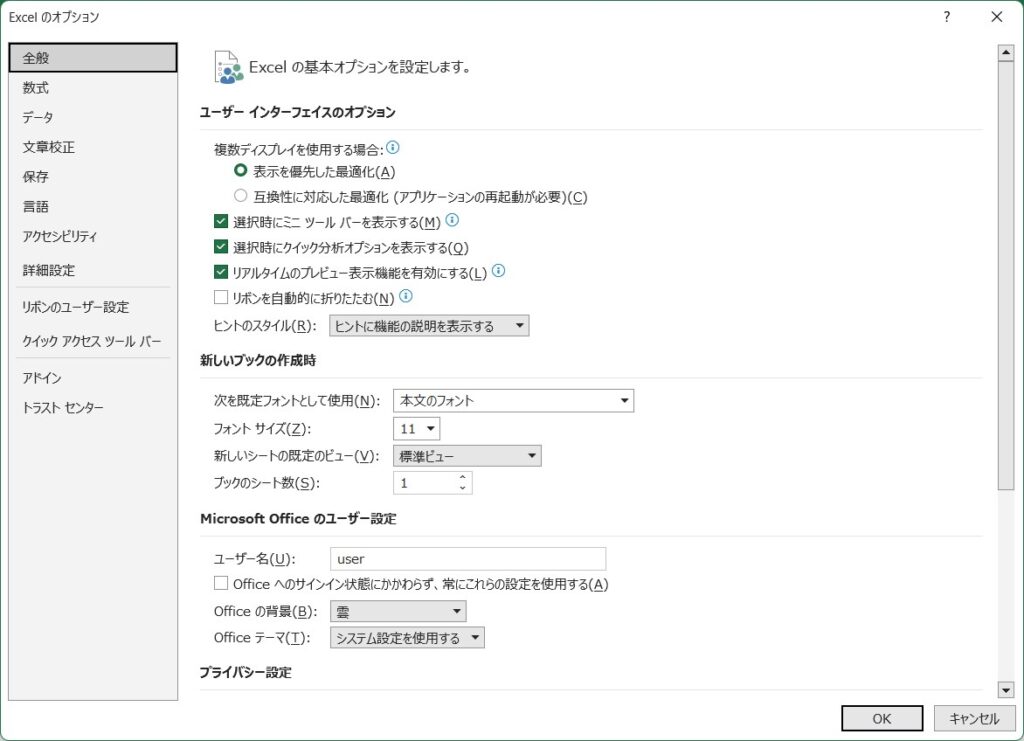
Task: Click the ユーザー名 text field
Action: pos(467,559)
